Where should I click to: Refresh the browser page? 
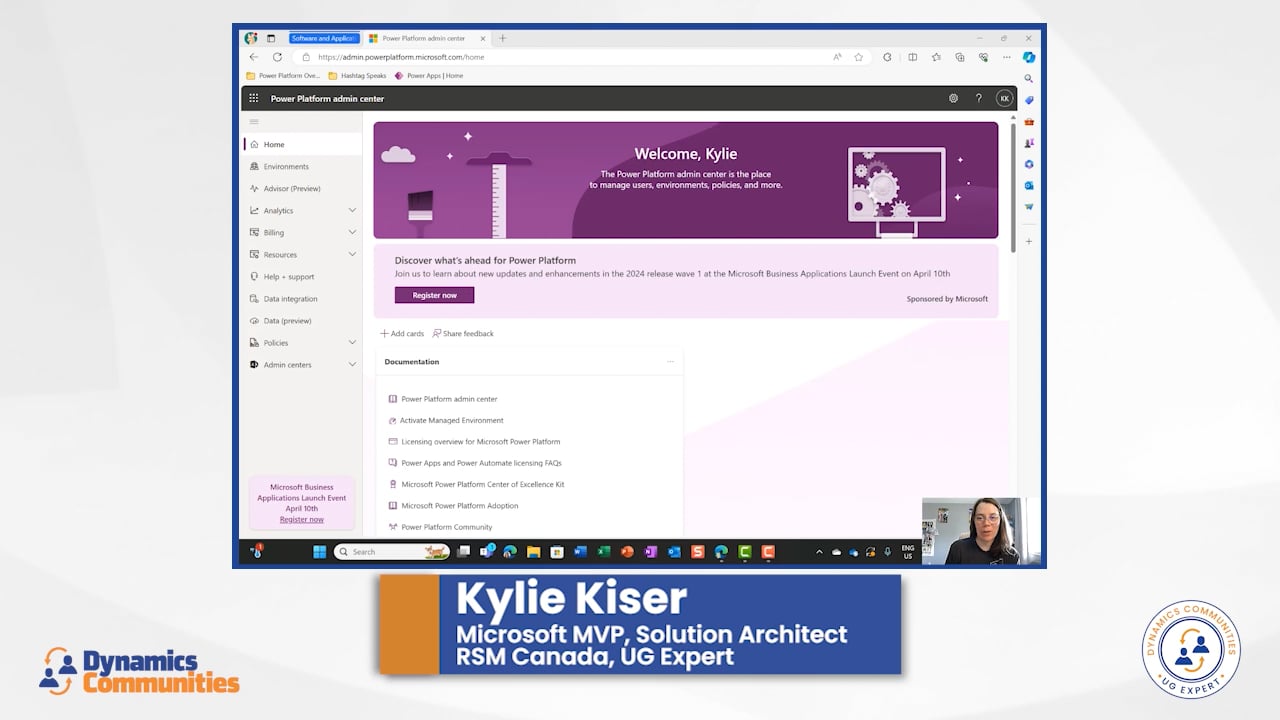[x=277, y=57]
